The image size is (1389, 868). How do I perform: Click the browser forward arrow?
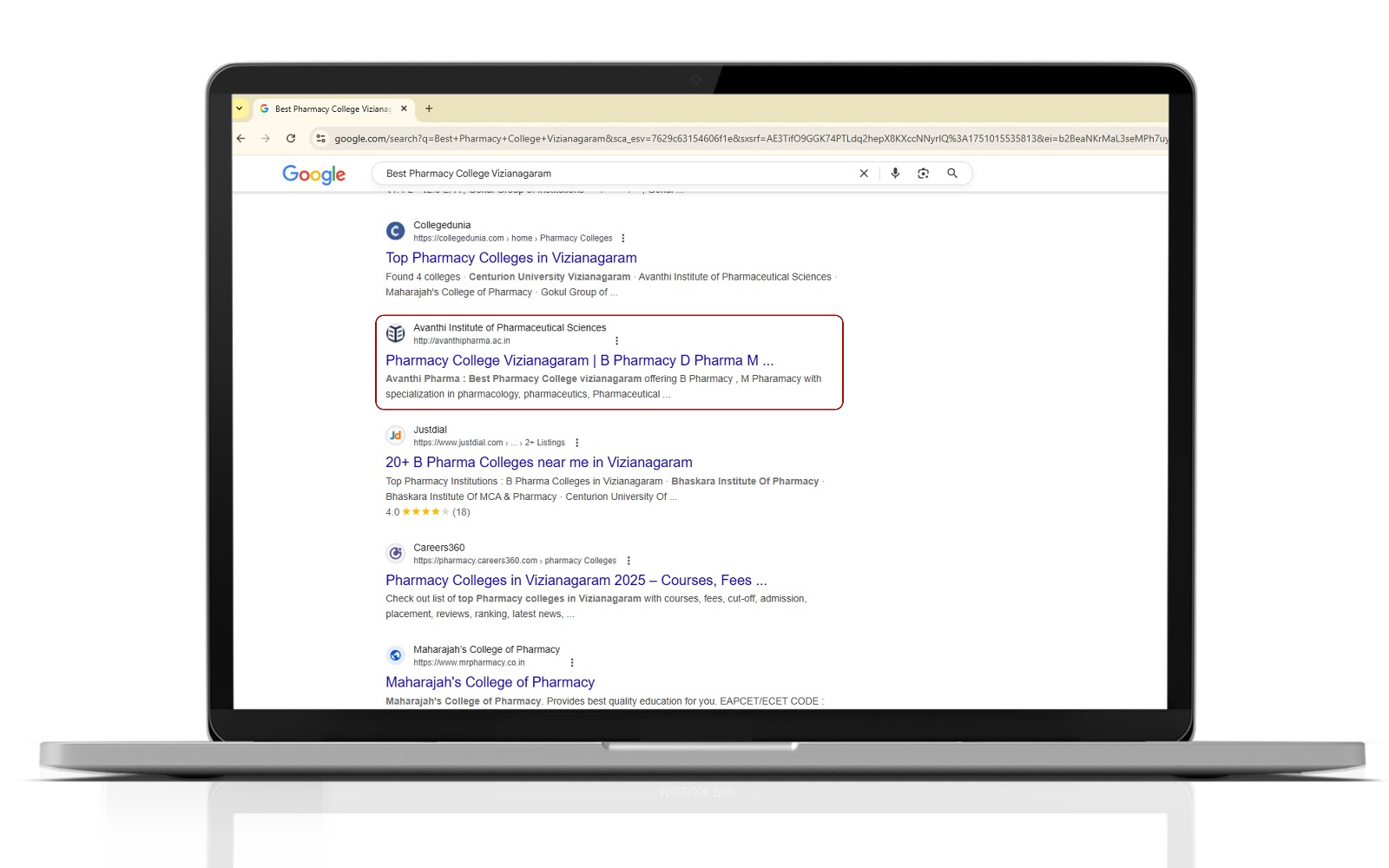click(x=266, y=139)
